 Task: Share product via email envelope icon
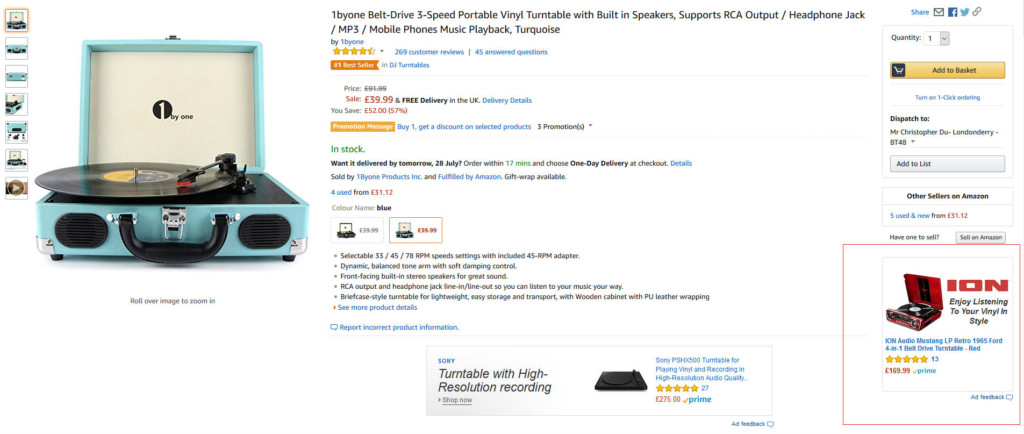point(939,12)
